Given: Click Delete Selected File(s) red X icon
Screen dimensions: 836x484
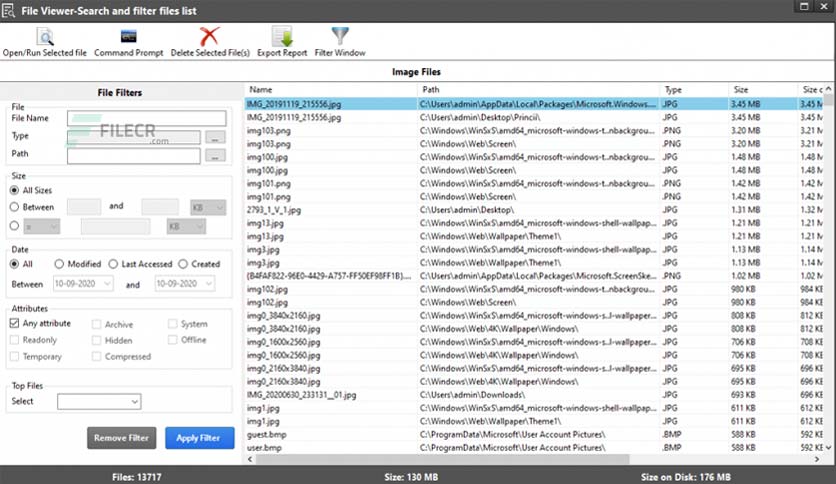Looking at the screenshot, I should (210, 36).
